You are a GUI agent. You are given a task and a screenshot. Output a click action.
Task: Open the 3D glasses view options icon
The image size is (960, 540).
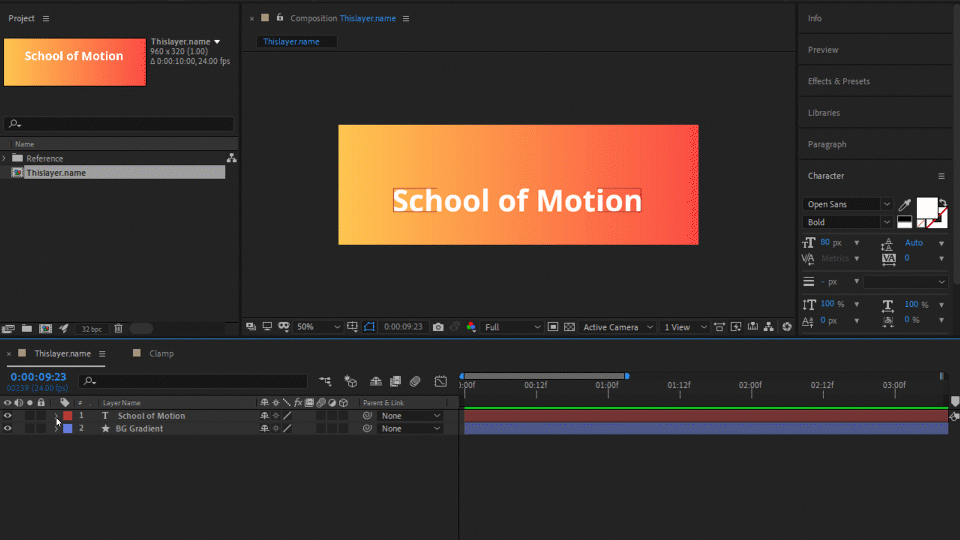[283, 327]
